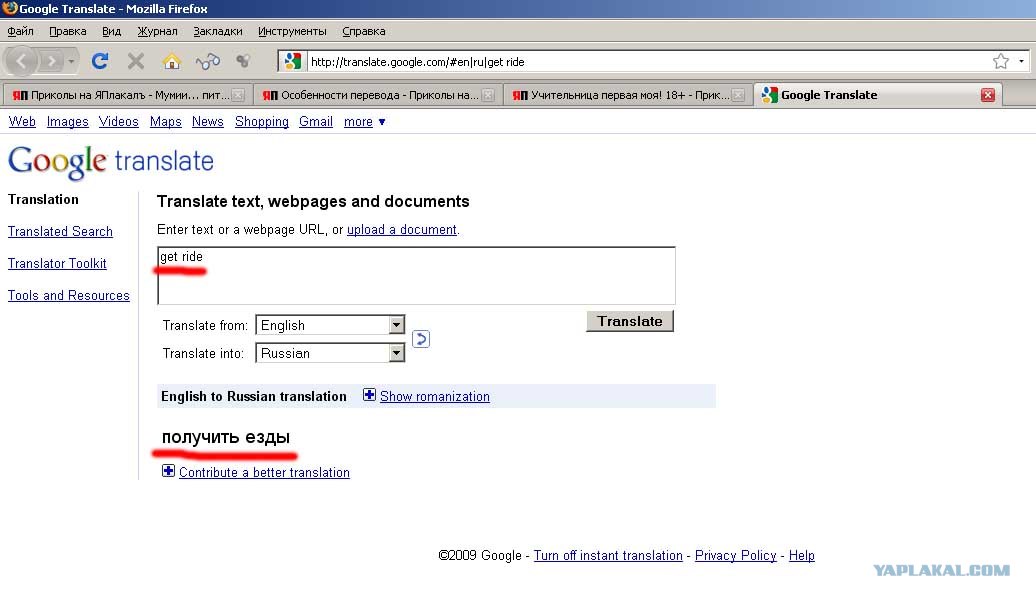Open the News link
Viewport: 1036px width, 600px height.
(207, 122)
